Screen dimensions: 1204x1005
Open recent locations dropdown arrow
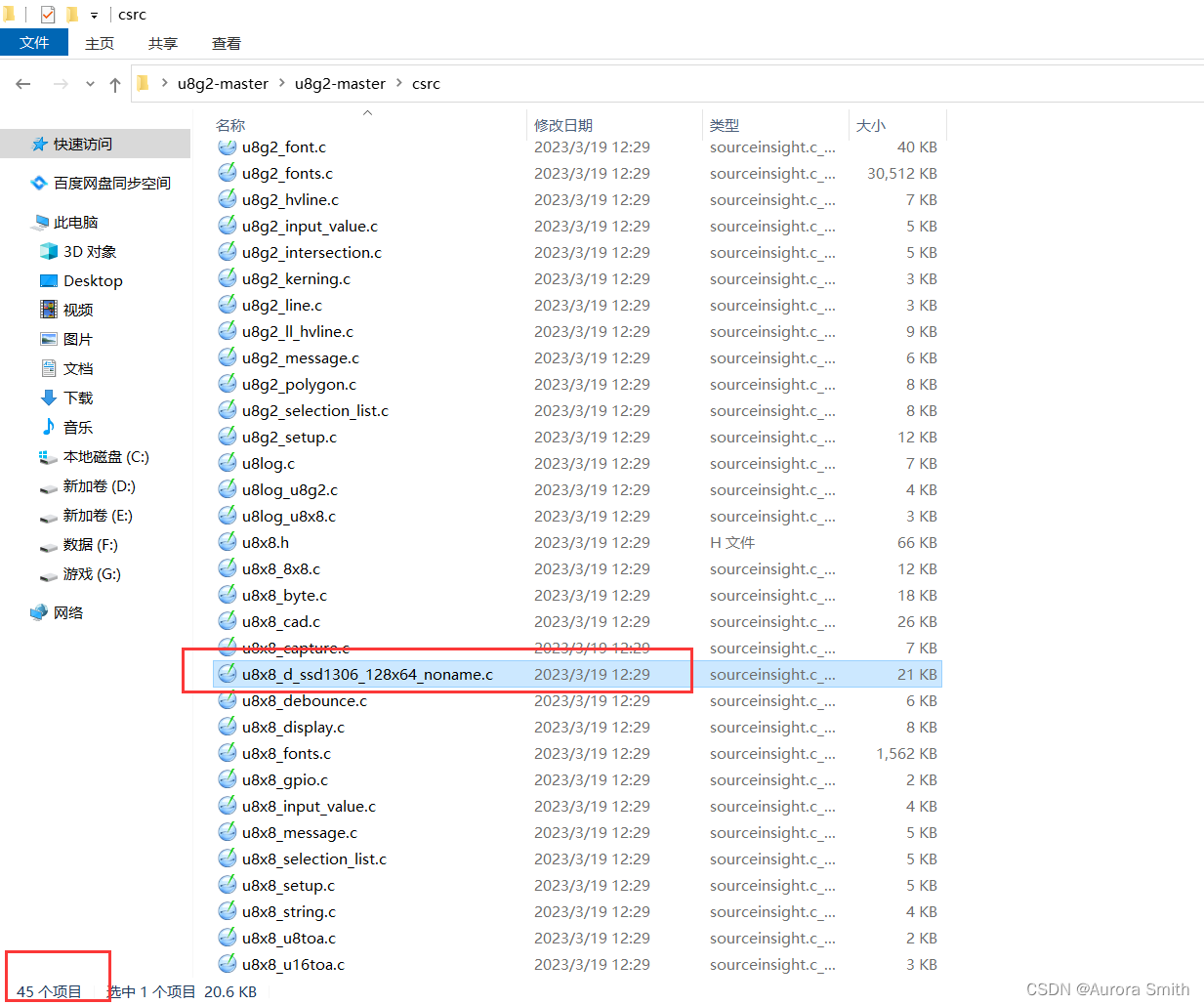(x=90, y=84)
